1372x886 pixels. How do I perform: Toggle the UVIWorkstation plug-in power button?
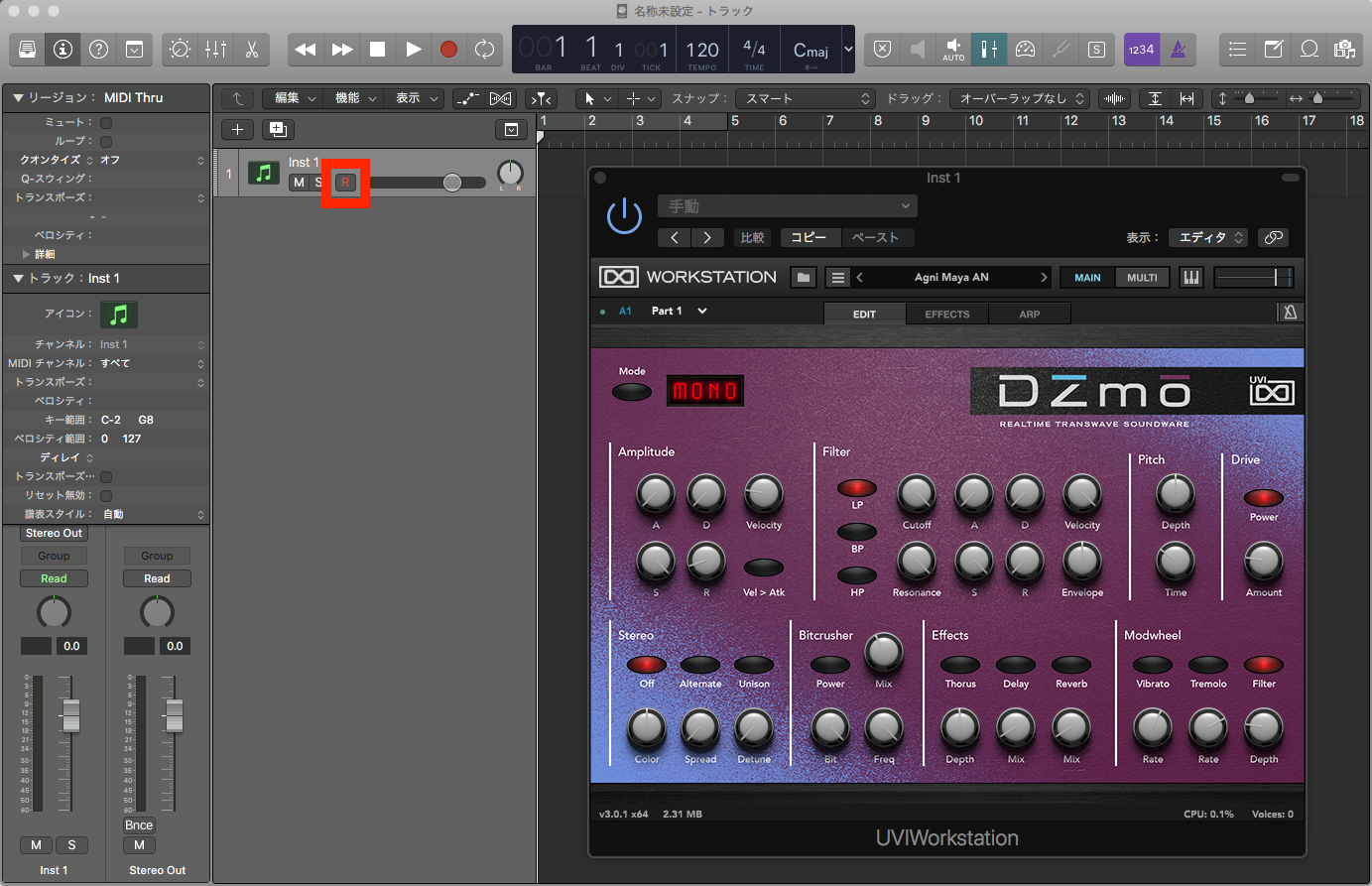tap(624, 216)
